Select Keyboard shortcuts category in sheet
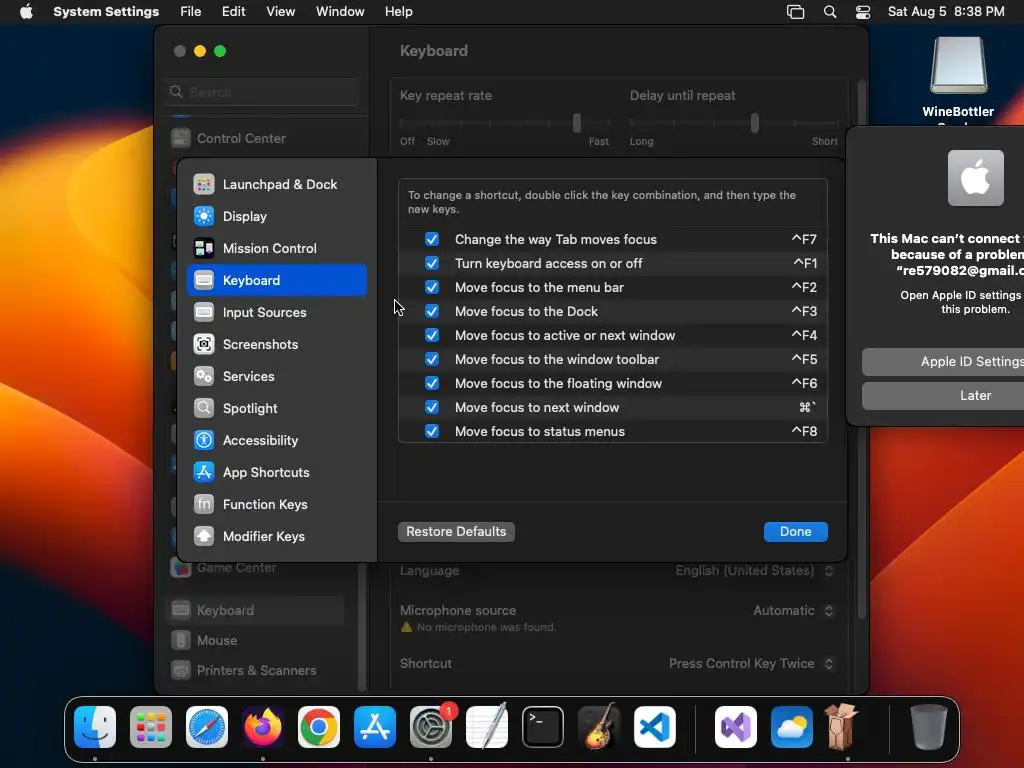Image resolution: width=1024 pixels, height=768 pixels. click(x=277, y=280)
